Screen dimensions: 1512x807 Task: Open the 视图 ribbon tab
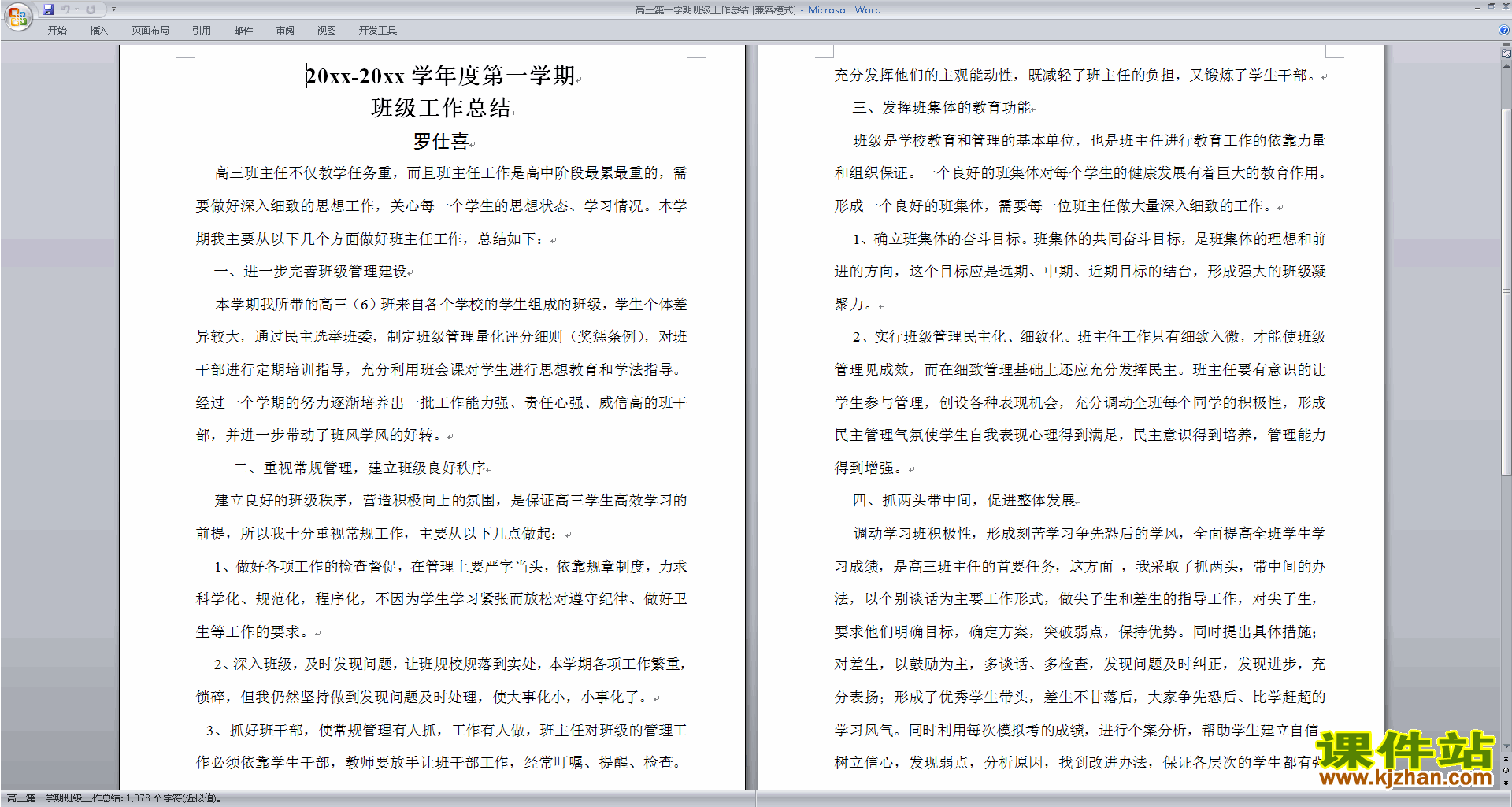(327, 31)
